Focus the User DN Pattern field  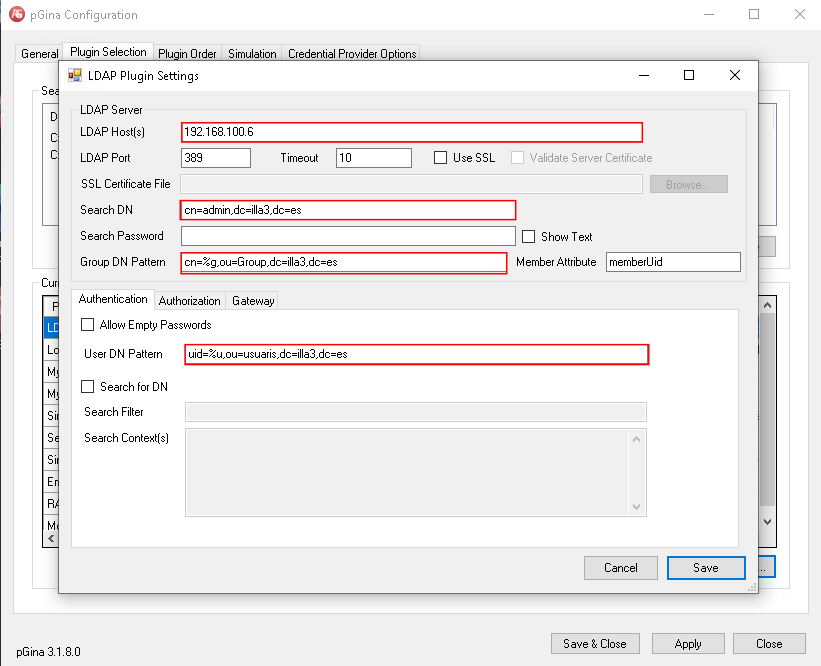(416, 354)
